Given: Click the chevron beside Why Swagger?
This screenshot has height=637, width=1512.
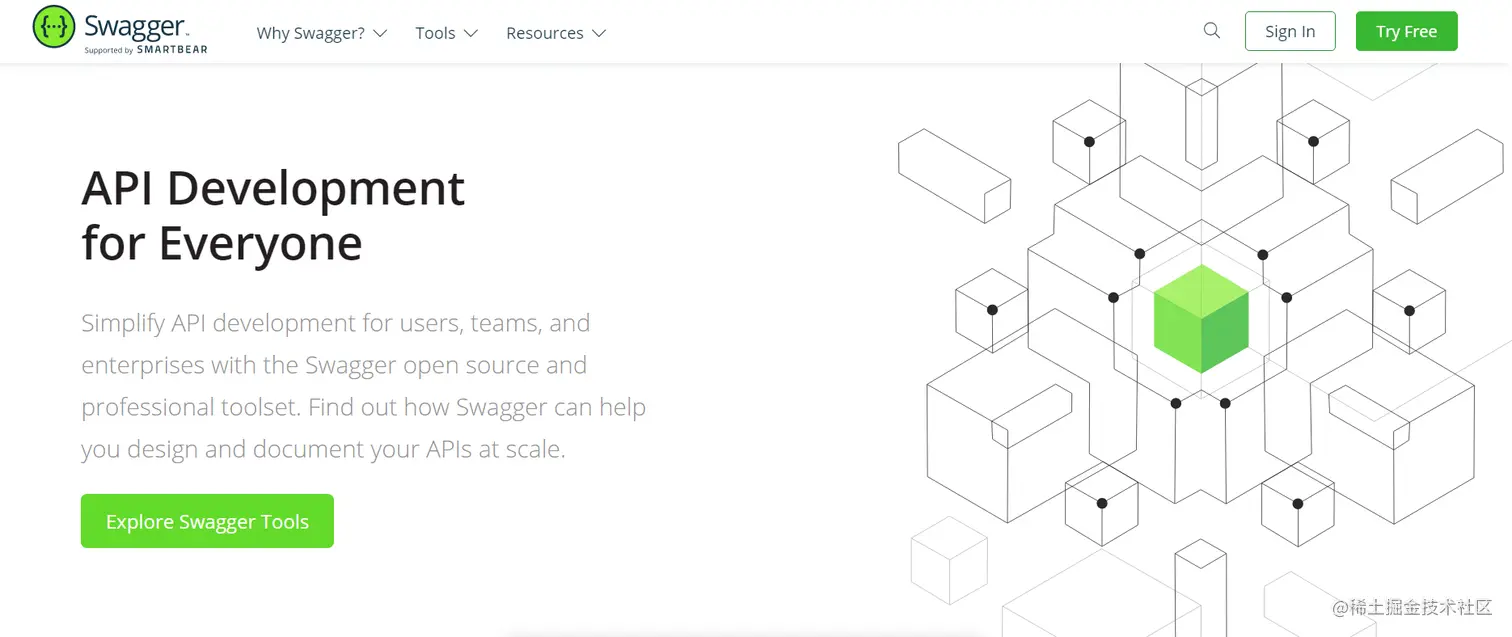Looking at the screenshot, I should [380, 33].
